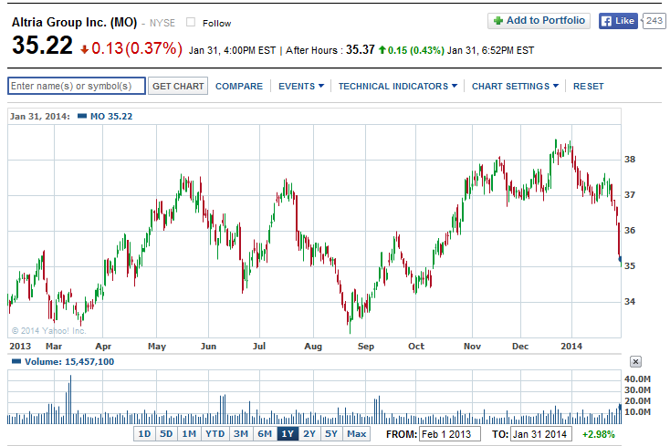This screenshot has height=446, width=670.
Task: Click the Jan 31, 2014 date label
Action: pyautogui.click(x=40, y=116)
